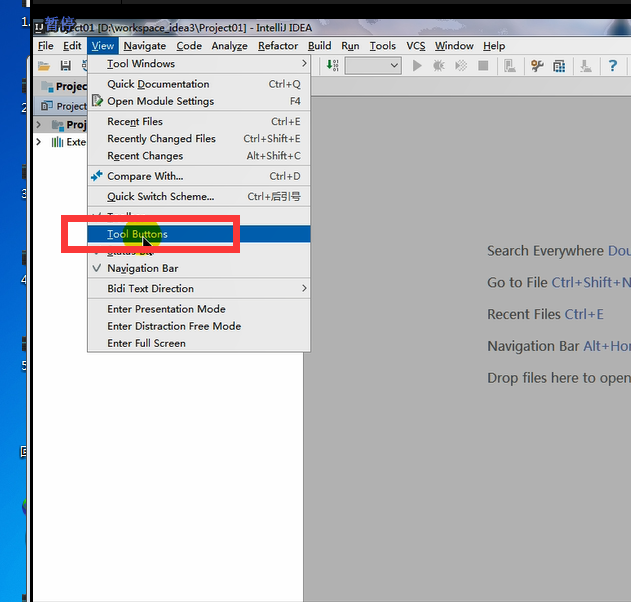The height and width of the screenshot is (602, 631).
Task: Select Compare With... entry
Action: tap(199, 176)
